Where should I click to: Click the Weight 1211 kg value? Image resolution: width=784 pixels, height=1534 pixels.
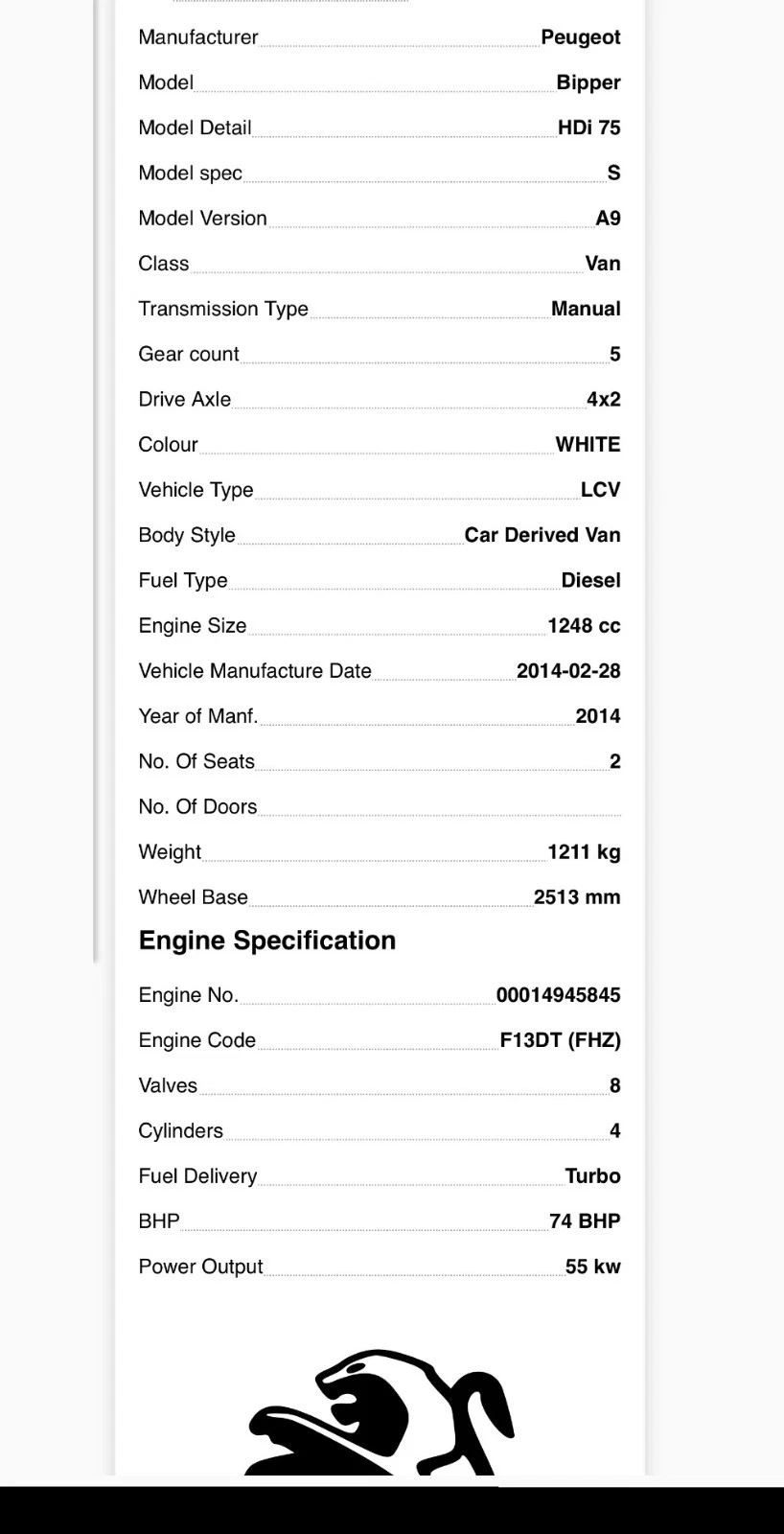click(x=585, y=852)
